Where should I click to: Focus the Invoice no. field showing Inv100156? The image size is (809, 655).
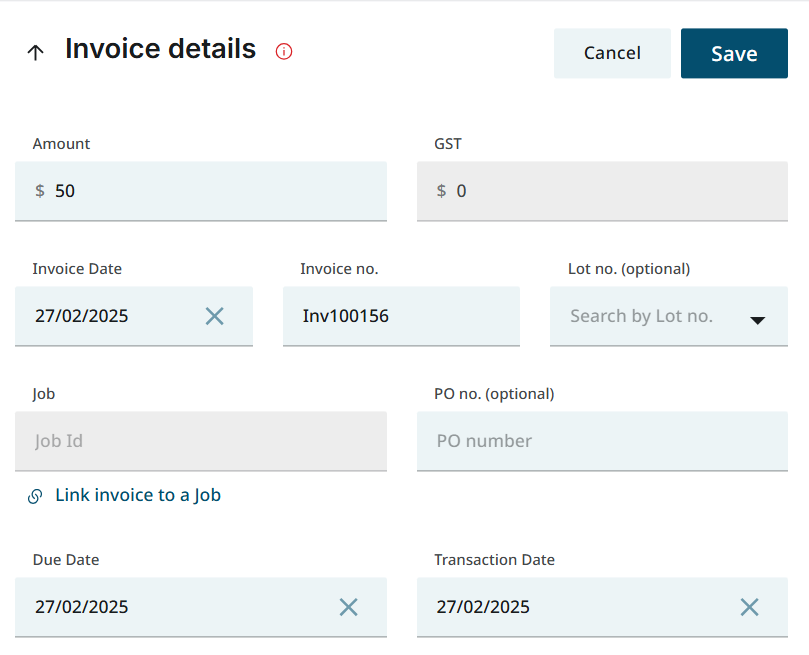[x=400, y=316]
